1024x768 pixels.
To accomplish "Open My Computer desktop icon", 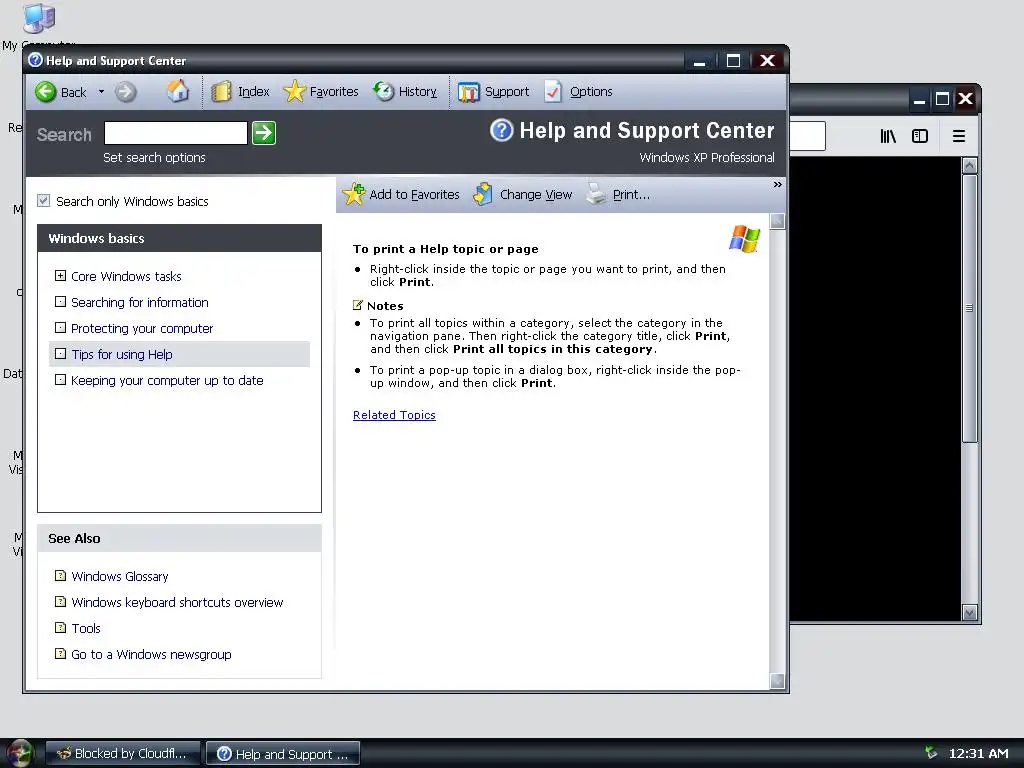I will 39,18.
